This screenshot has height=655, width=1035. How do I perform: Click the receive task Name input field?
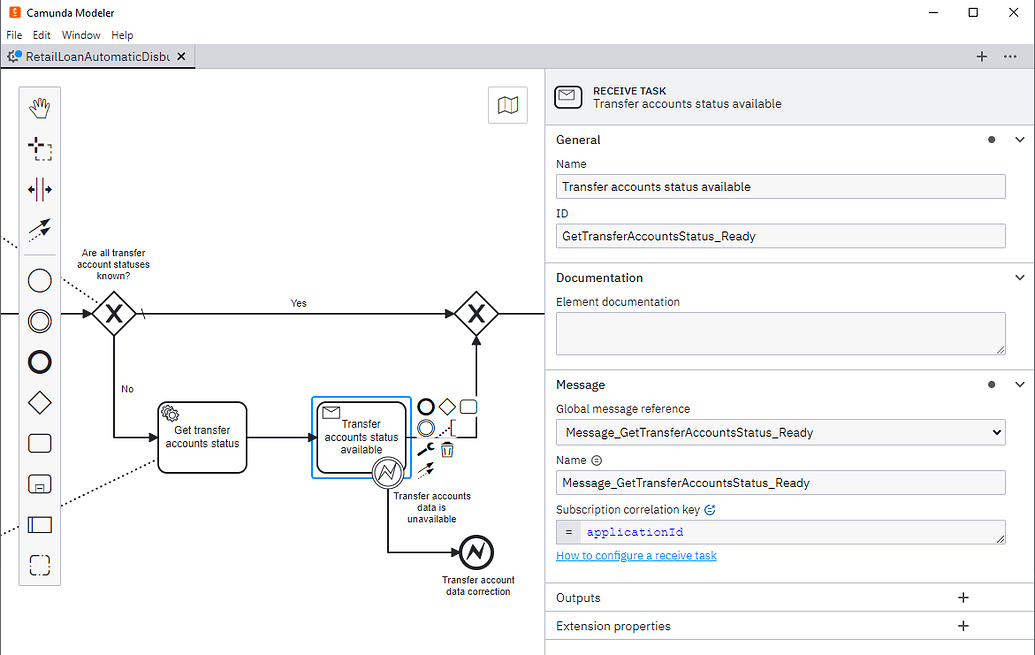click(x=780, y=186)
